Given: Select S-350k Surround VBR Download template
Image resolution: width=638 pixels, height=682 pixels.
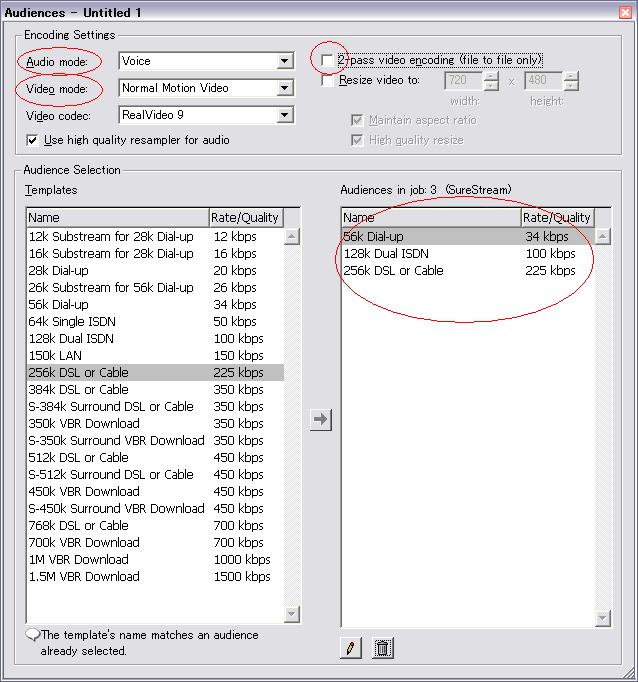Looking at the screenshot, I should (x=155, y=440).
